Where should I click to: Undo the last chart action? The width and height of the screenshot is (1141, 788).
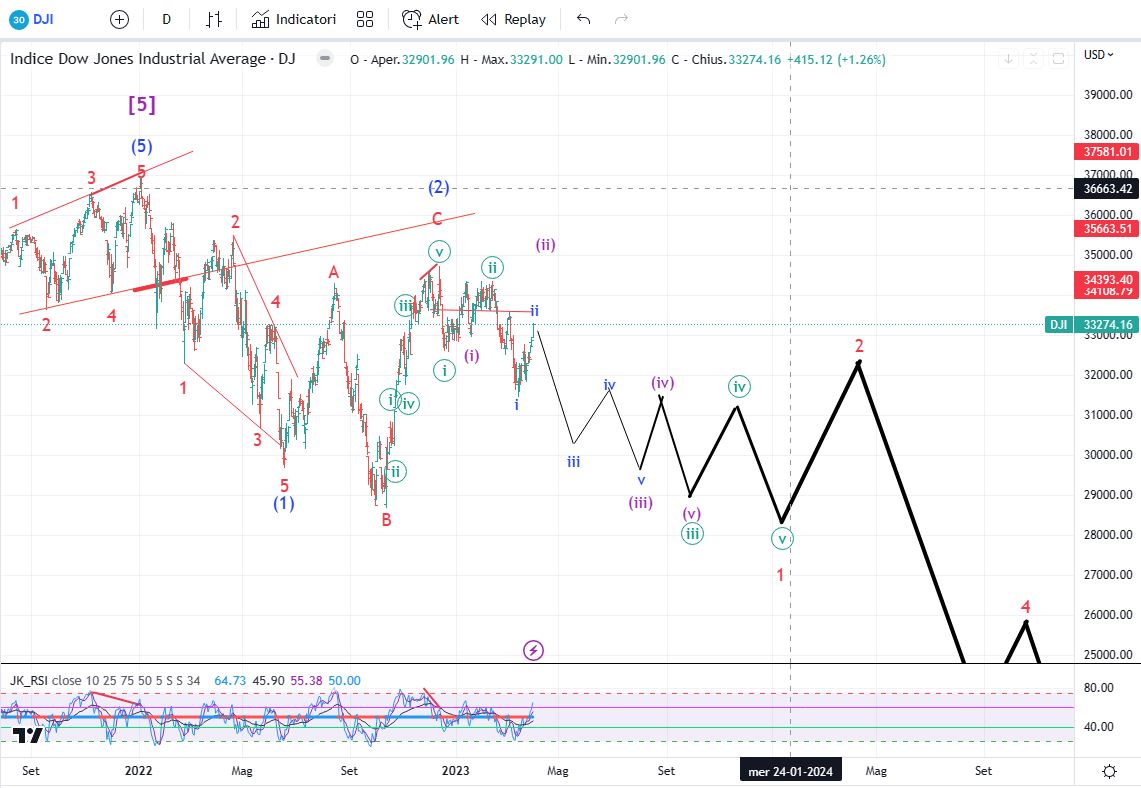click(x=584, y=20)
